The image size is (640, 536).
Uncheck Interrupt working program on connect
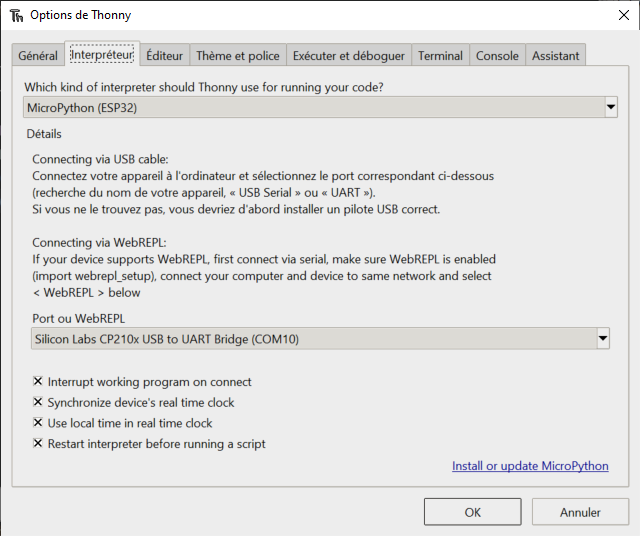[38, 382]
